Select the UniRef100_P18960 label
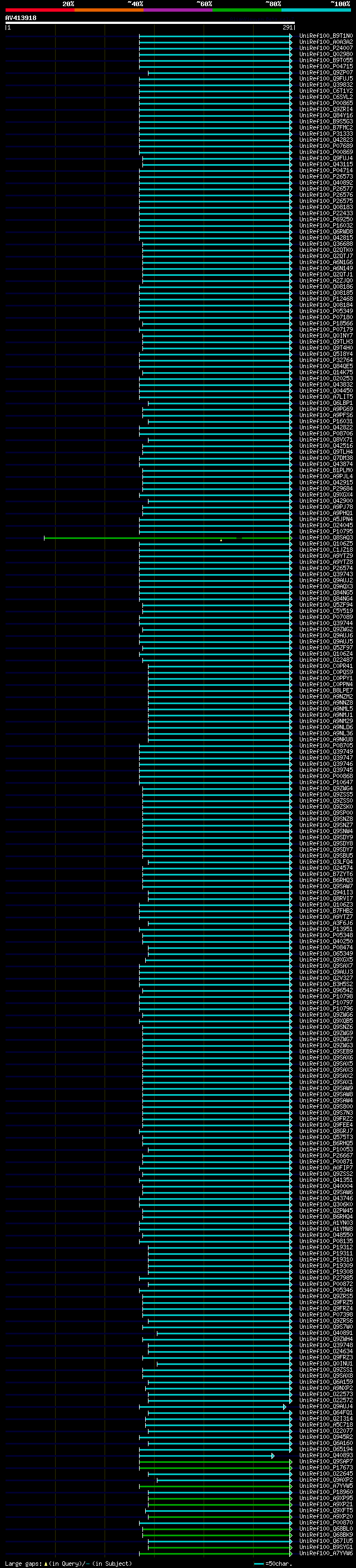Image resolution: width=356 pixels, height=1568 pixels. coord(326,1493)
